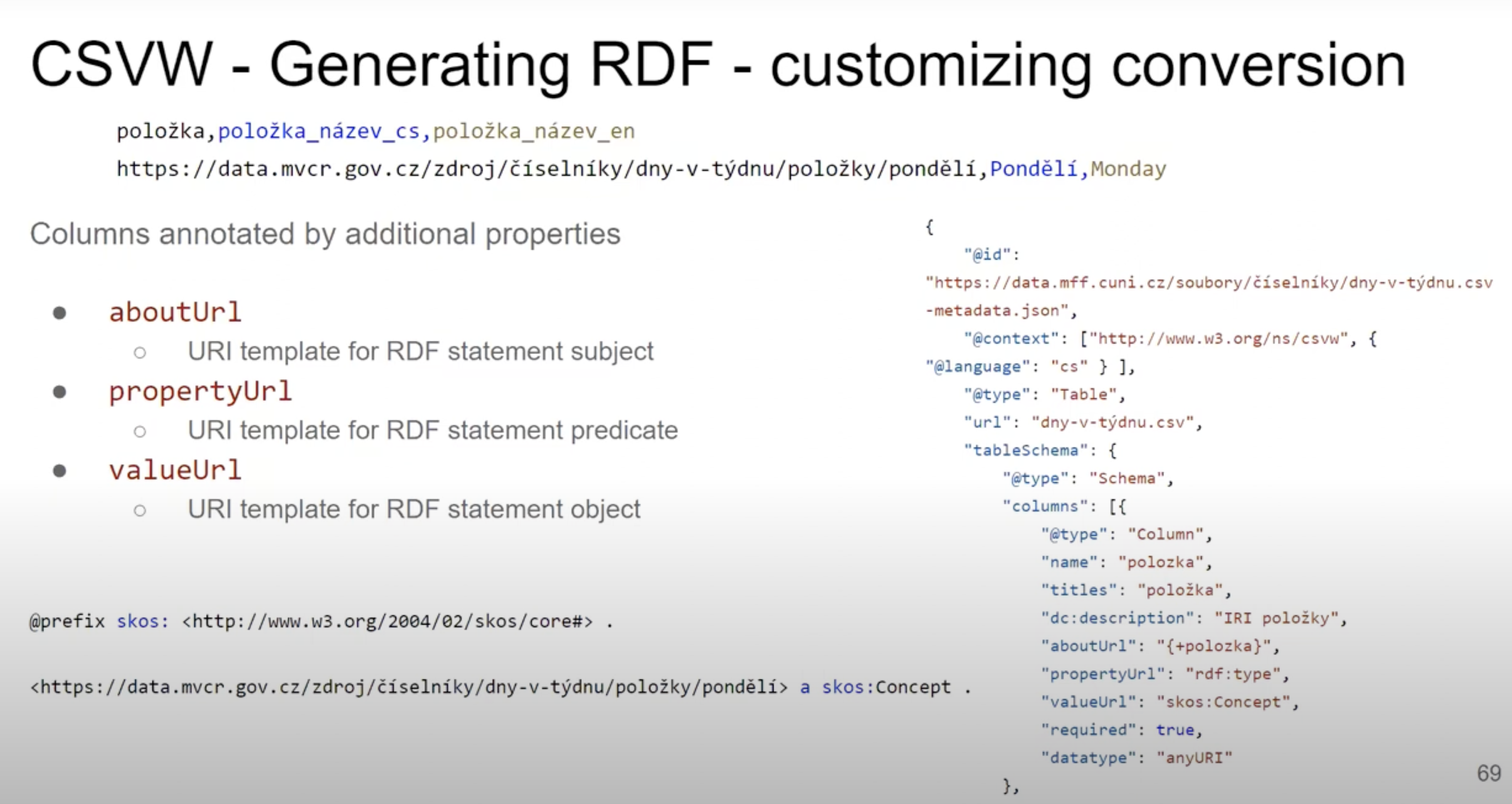This screenshot has width=1512, height=804.
Task: Select the propertyUrl bullet term
Action: pos(200,391)
